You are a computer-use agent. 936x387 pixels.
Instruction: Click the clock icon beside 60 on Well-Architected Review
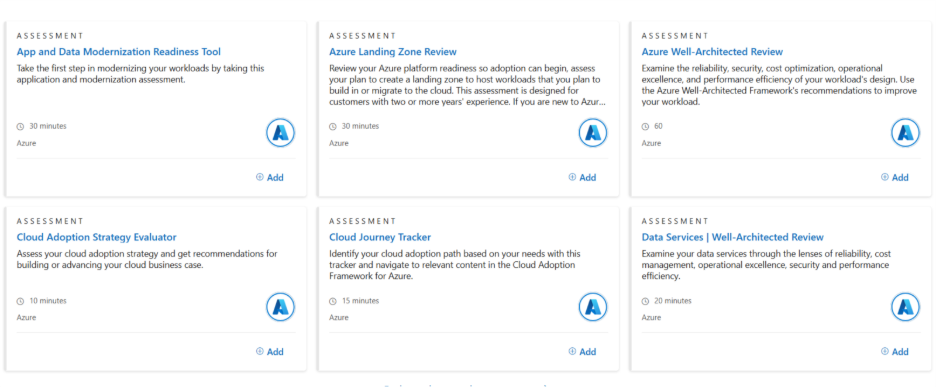(x=645, y=127)
